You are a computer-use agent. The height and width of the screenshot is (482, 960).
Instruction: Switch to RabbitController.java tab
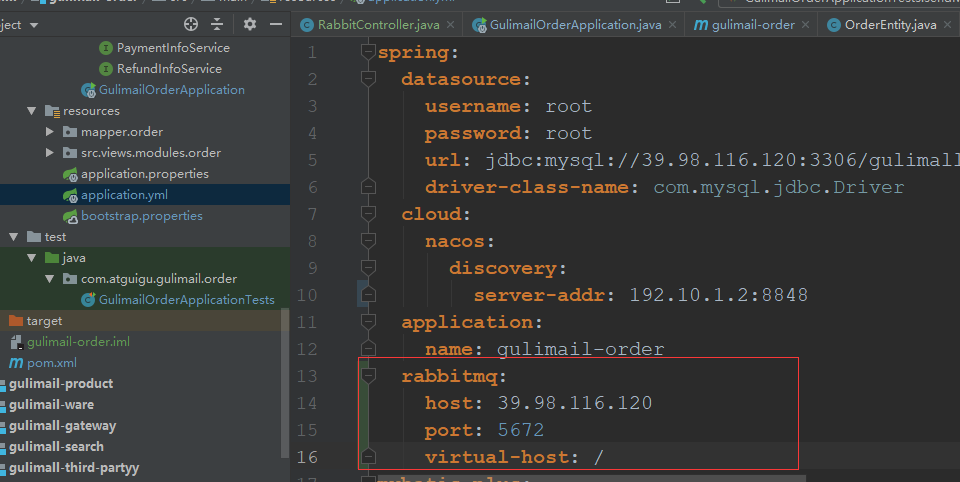[378, 25]
